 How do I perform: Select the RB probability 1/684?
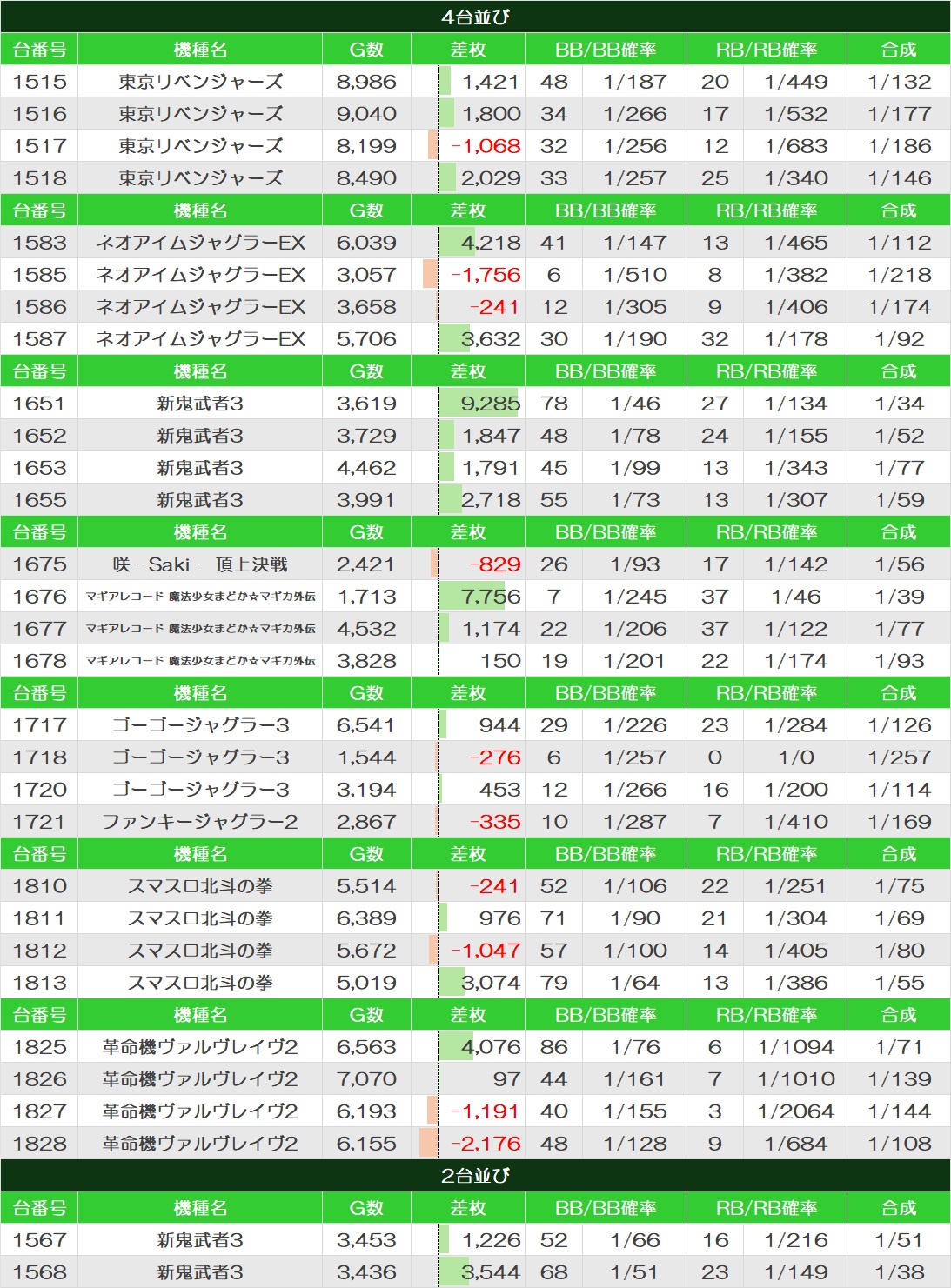click(796, 1144)
